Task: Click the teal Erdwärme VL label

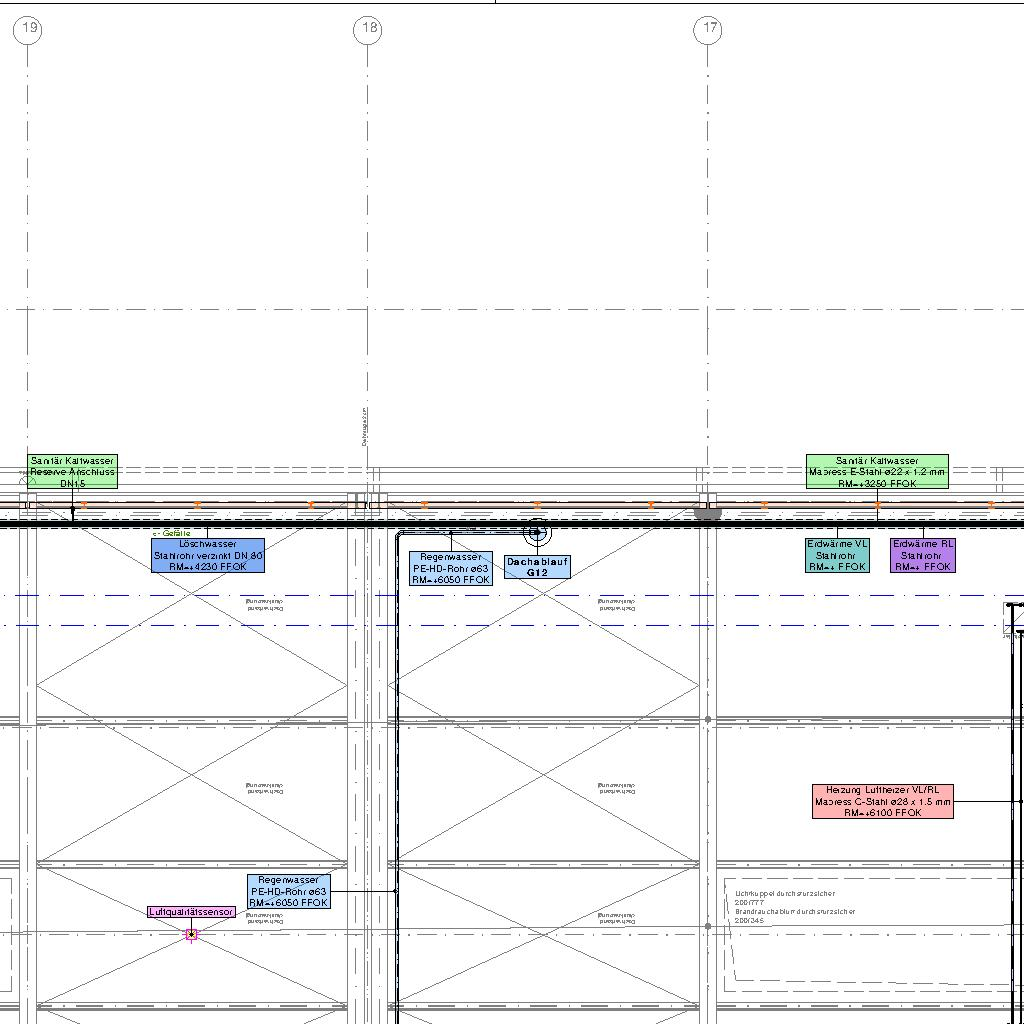Action: coord(838,555)
